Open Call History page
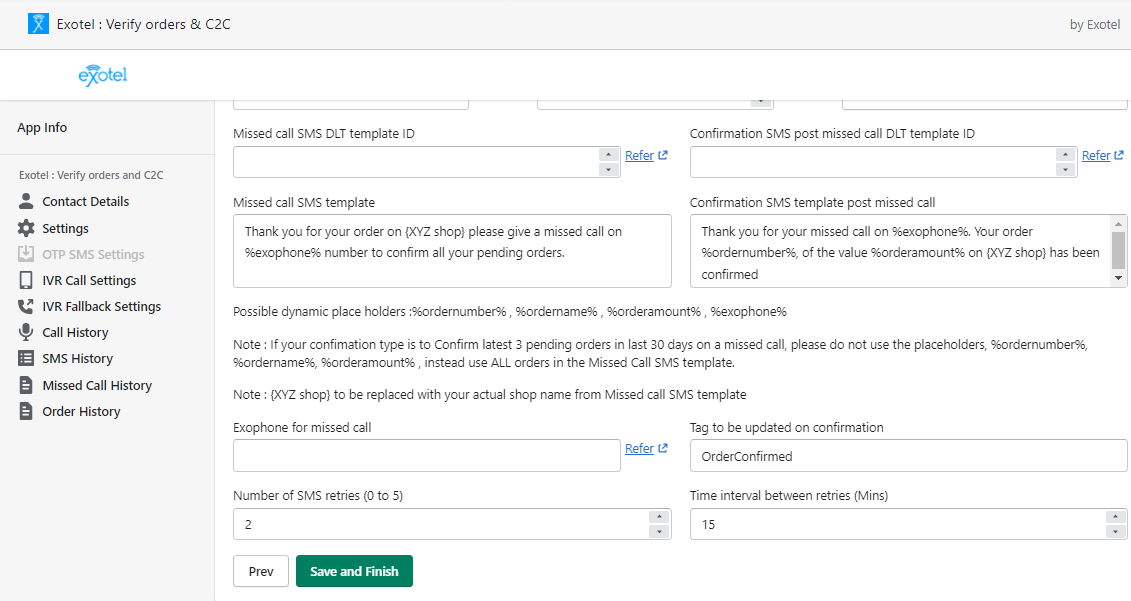This screenshot has width=1131, height=601. pos(75,332)
